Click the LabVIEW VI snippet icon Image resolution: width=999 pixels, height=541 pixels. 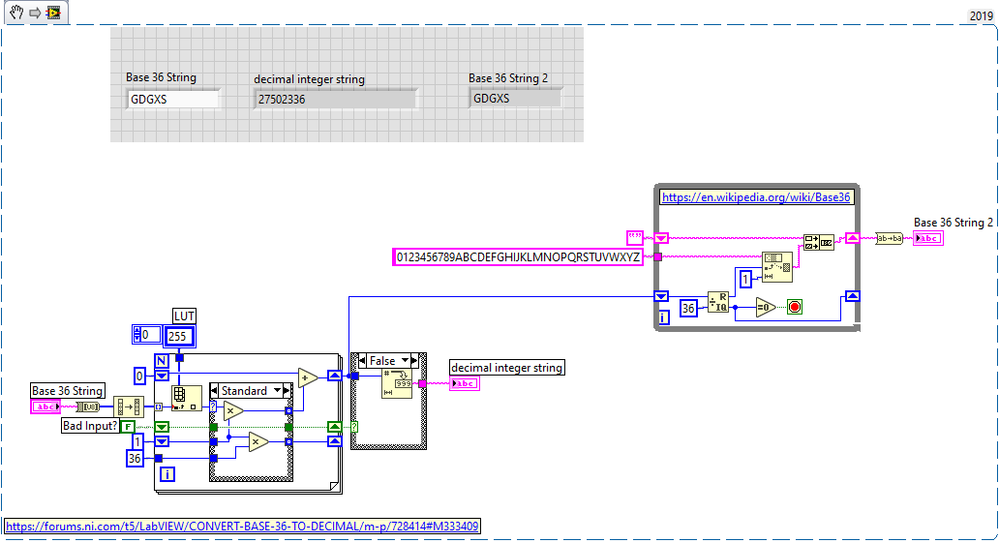click(x=54, y=12)
